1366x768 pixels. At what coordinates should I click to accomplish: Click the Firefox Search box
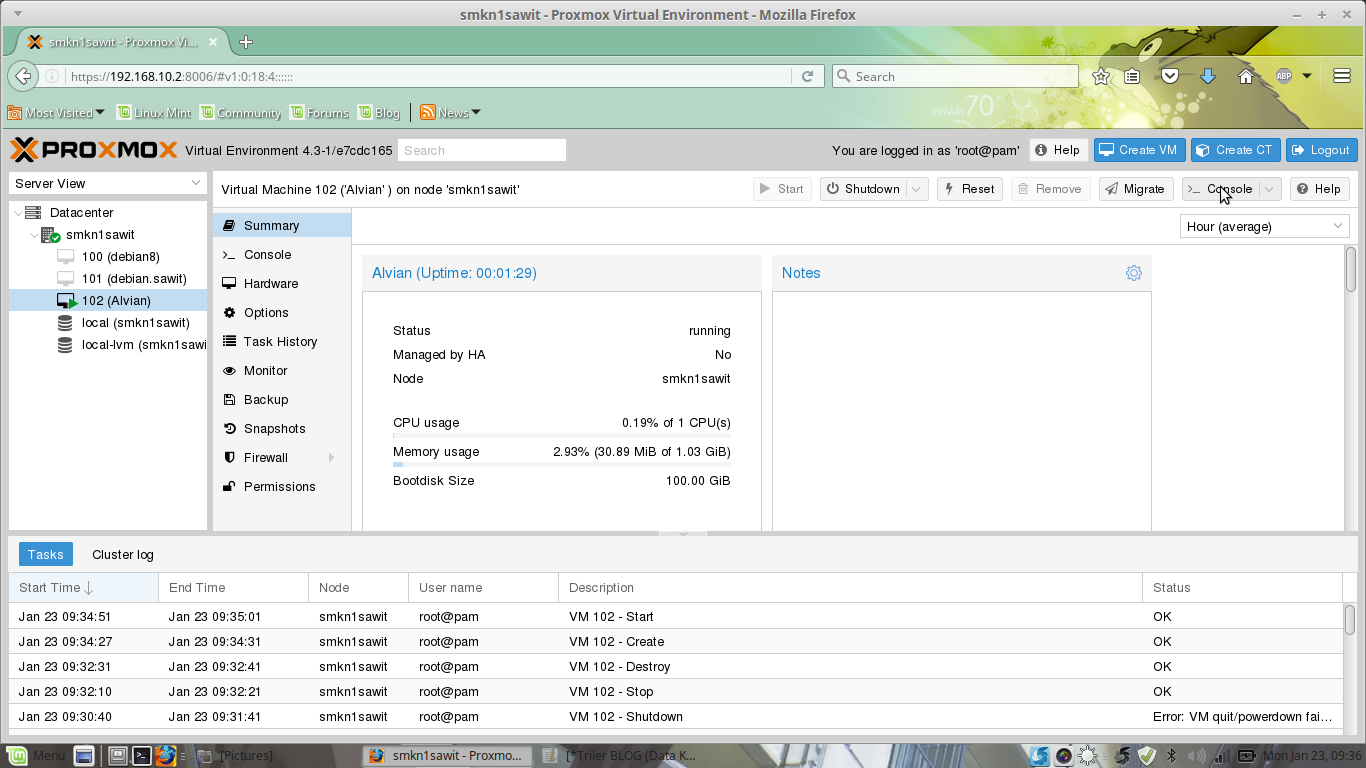(955, 76)
